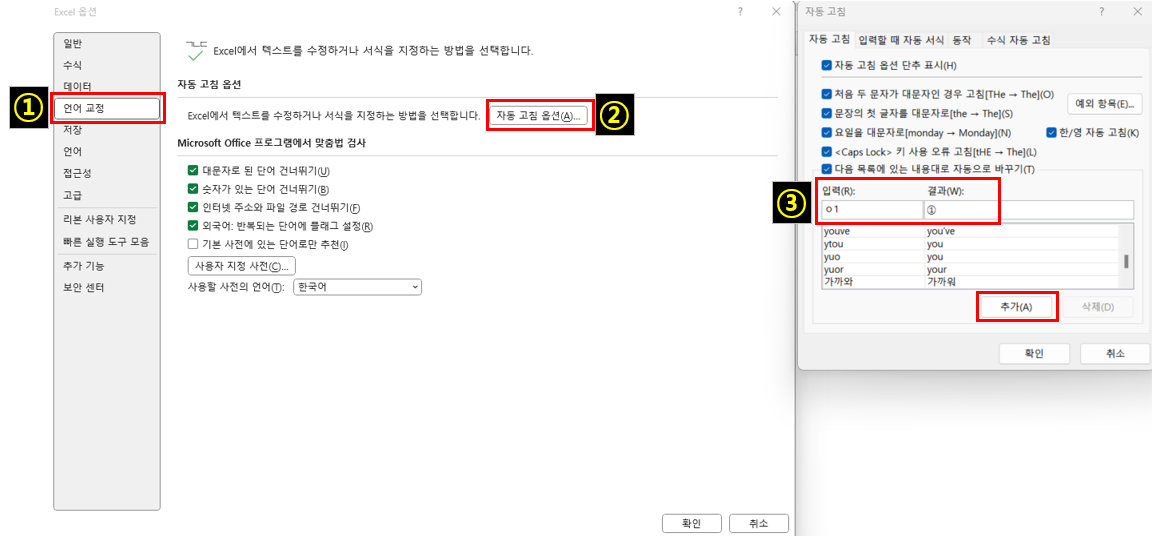This screenshot has width=1152, height=536.
Task: Select the youve list row
Action: pos(970,231)
